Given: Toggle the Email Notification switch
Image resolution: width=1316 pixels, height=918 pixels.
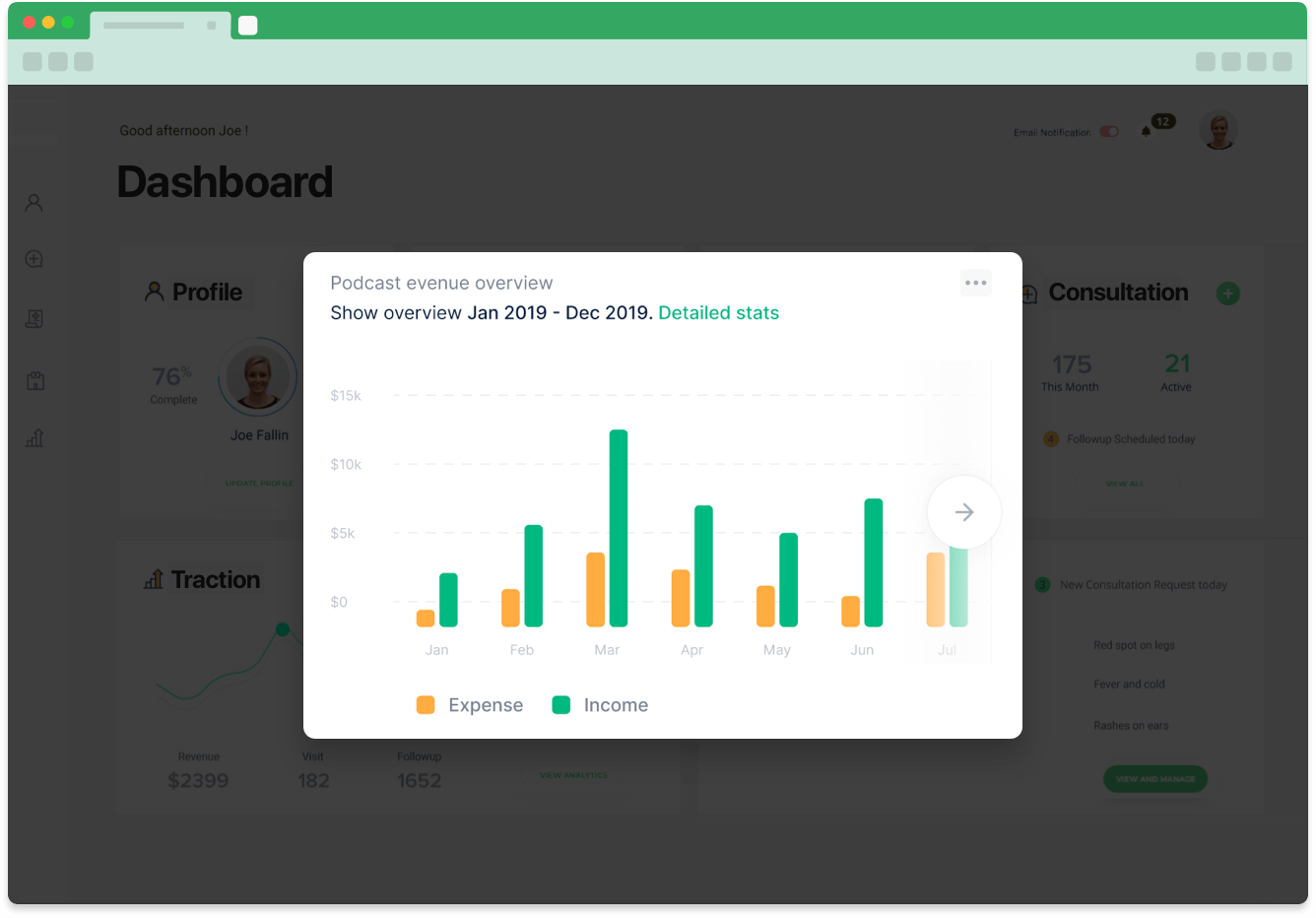Looking at the screenshot, I should (x=1109, y=132).
